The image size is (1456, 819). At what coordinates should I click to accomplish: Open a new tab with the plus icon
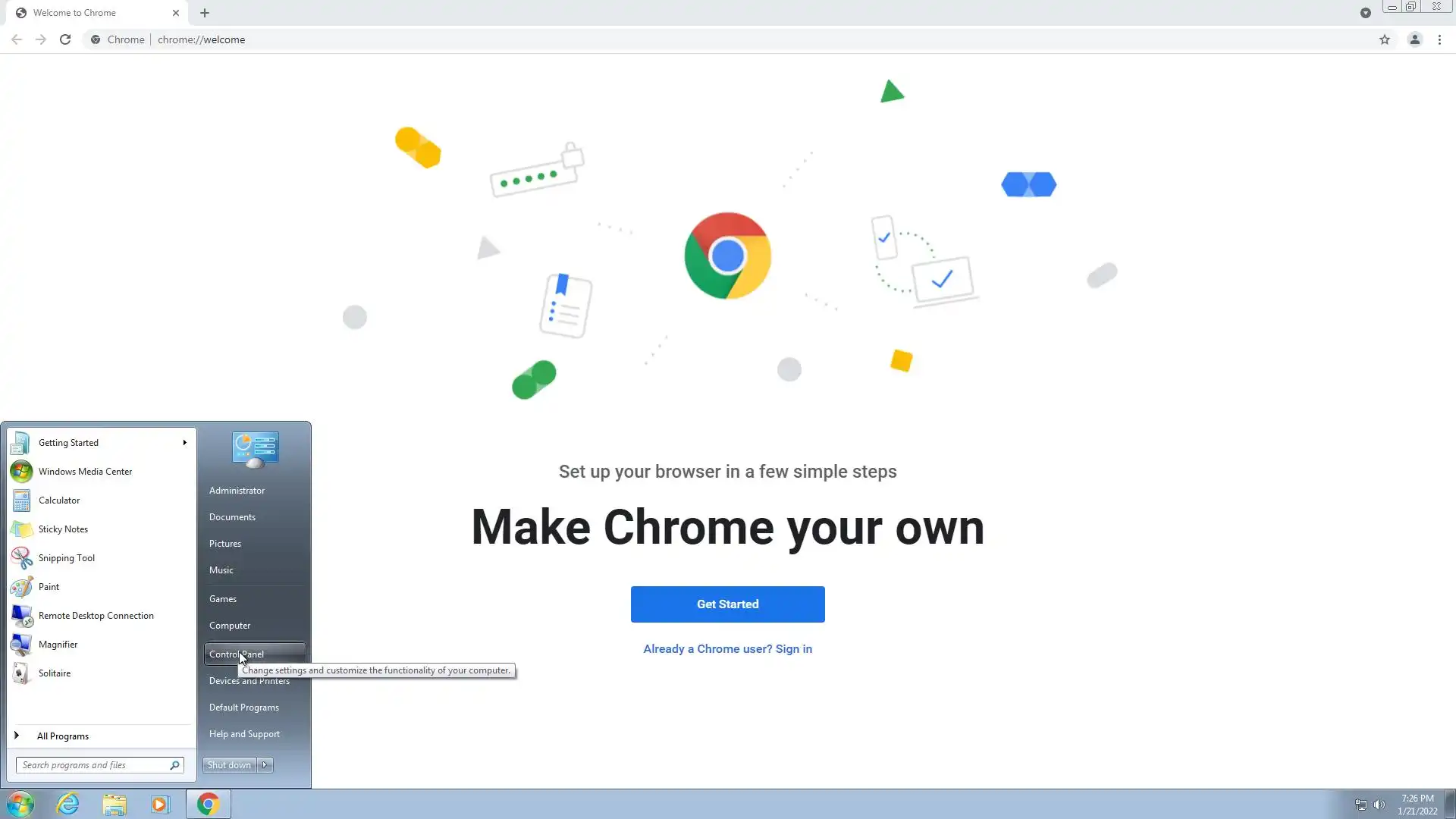(x=205, y=13)
